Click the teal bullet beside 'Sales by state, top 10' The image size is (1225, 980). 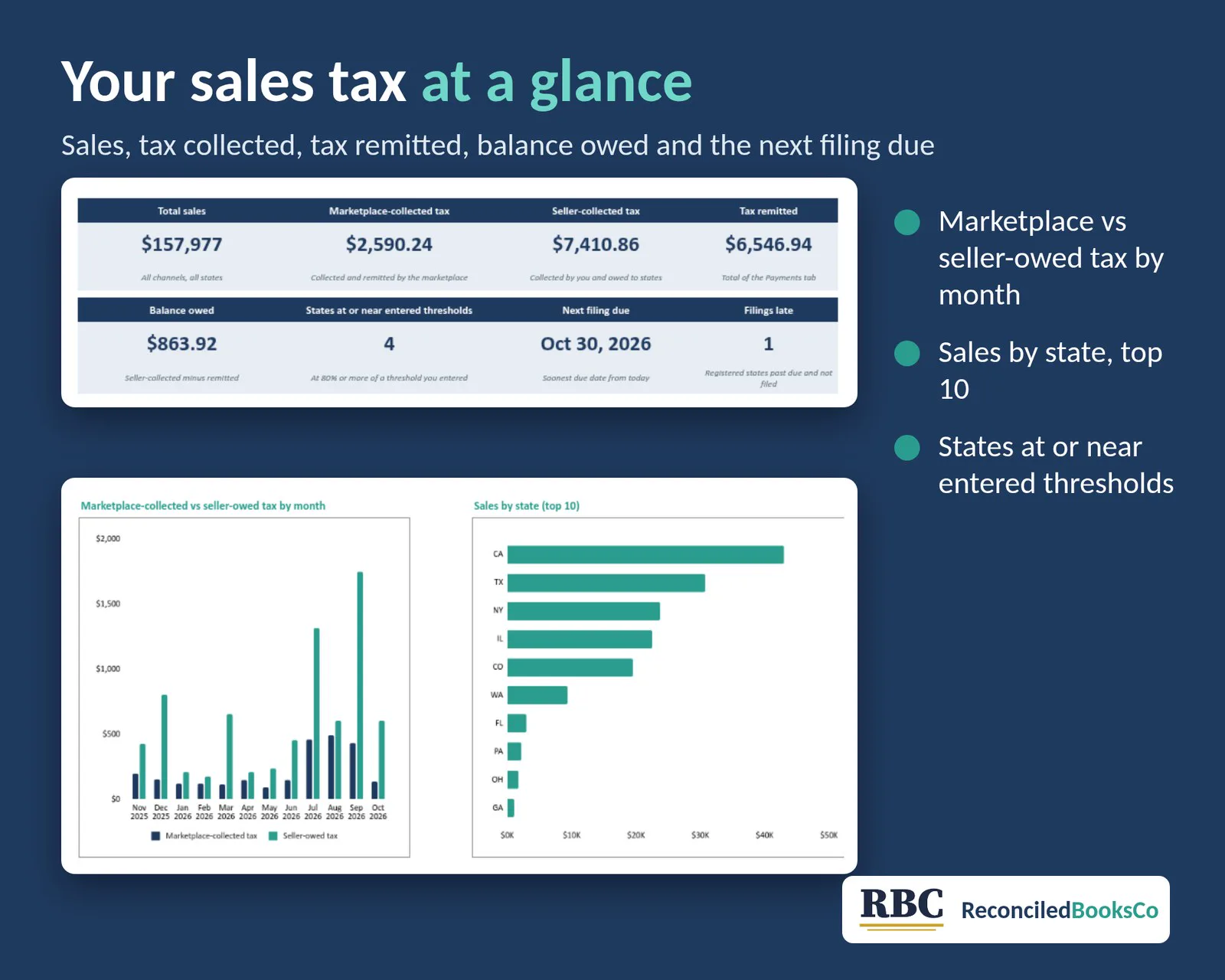pos(907,354)
